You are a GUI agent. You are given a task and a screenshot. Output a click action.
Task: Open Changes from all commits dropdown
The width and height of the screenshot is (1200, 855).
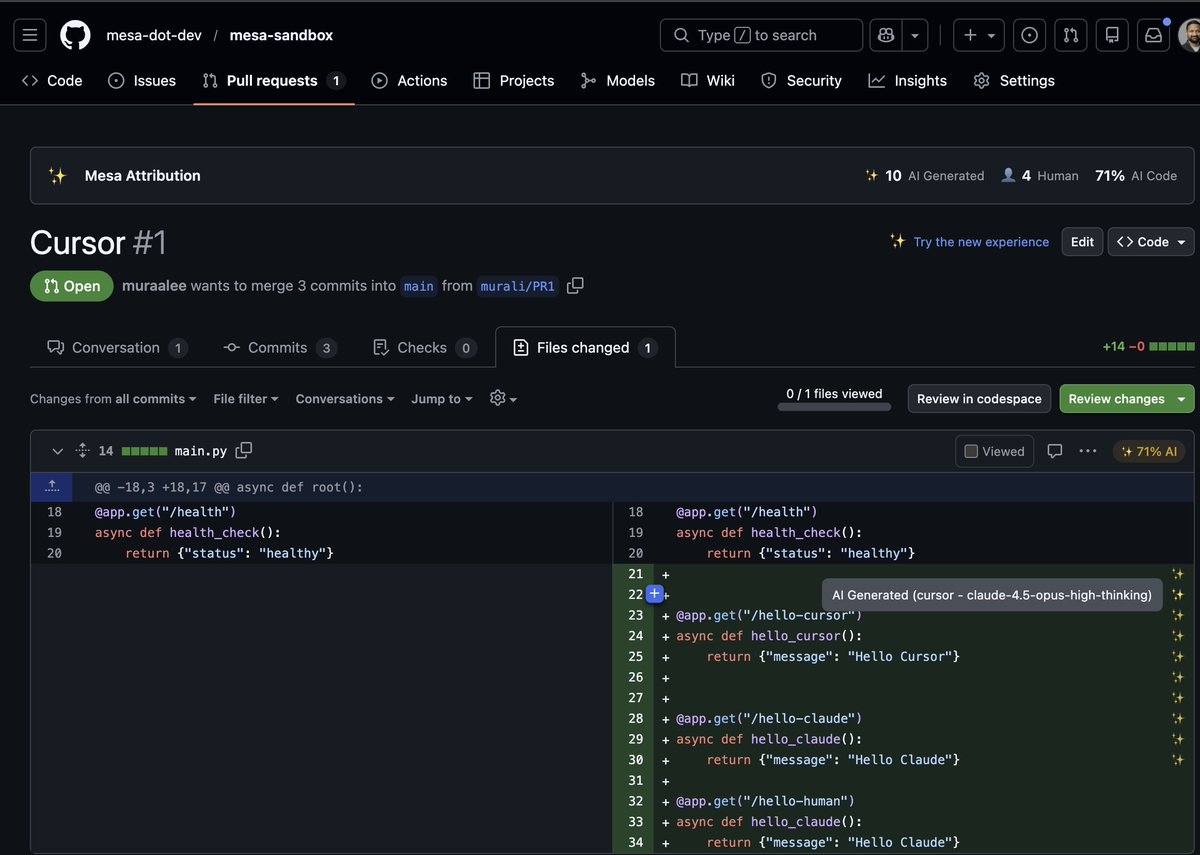pyautogui.click(x=113, y=399)
